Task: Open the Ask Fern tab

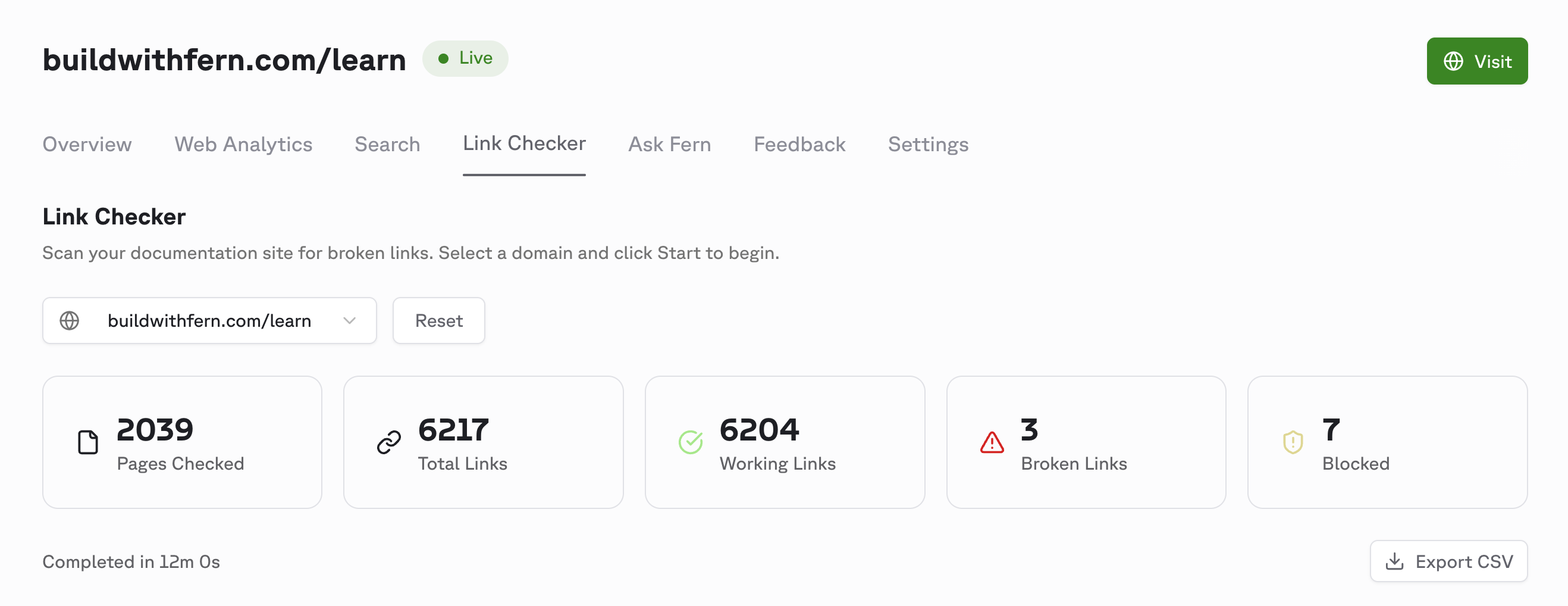Action: [x=669, y=144]
